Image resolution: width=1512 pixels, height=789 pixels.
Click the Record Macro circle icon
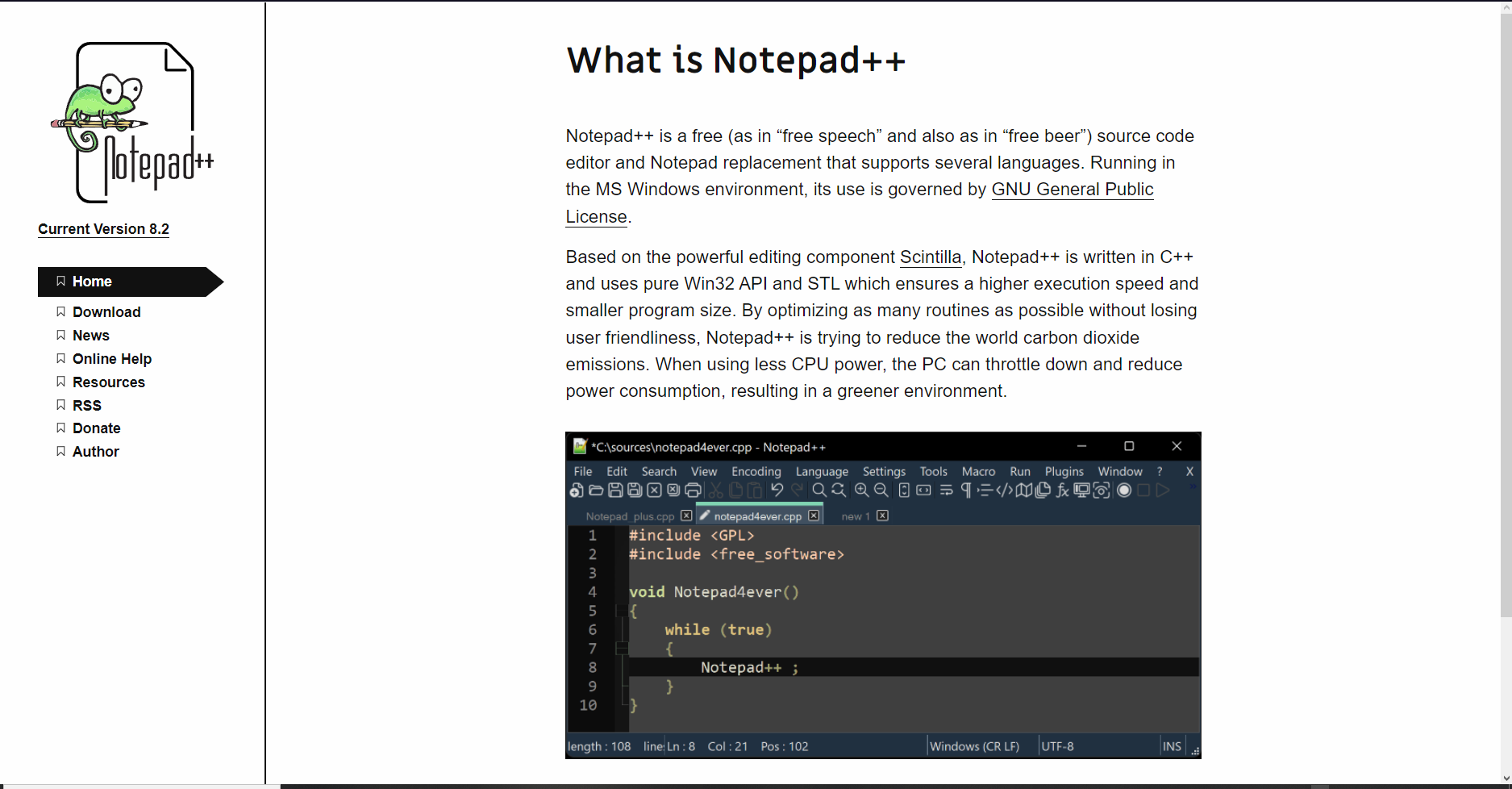(x=1124, y=491)
